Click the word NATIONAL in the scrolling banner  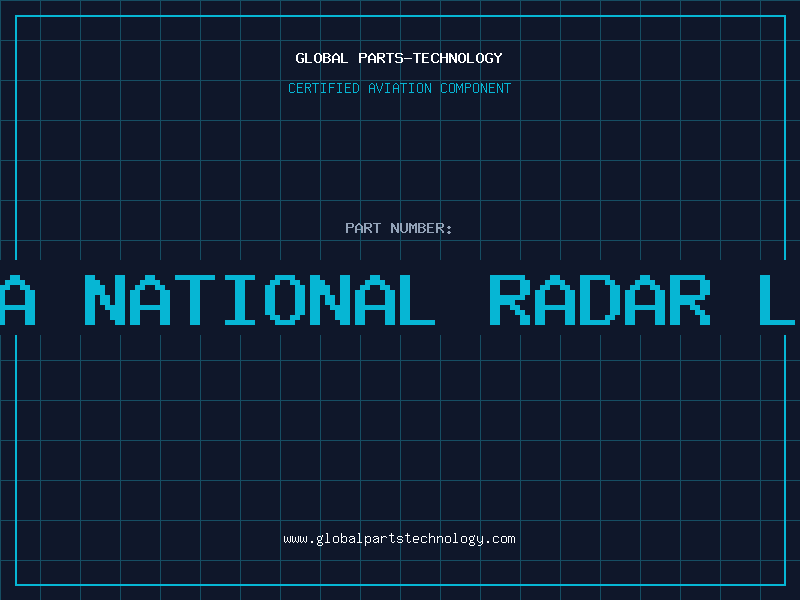tap(260, 300)
